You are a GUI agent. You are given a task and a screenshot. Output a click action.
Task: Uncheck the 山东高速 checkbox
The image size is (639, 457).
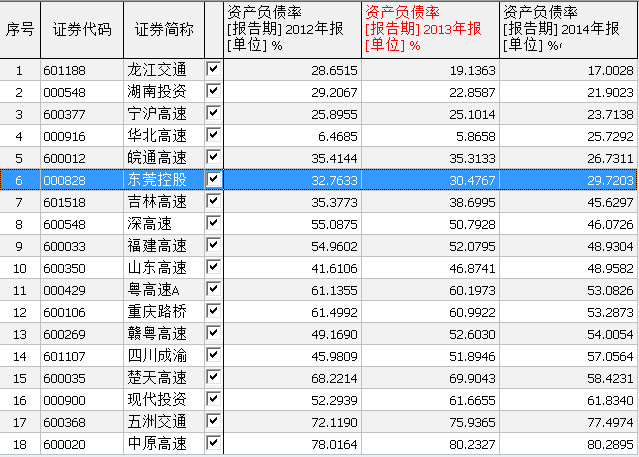click(x=214, y=267)
